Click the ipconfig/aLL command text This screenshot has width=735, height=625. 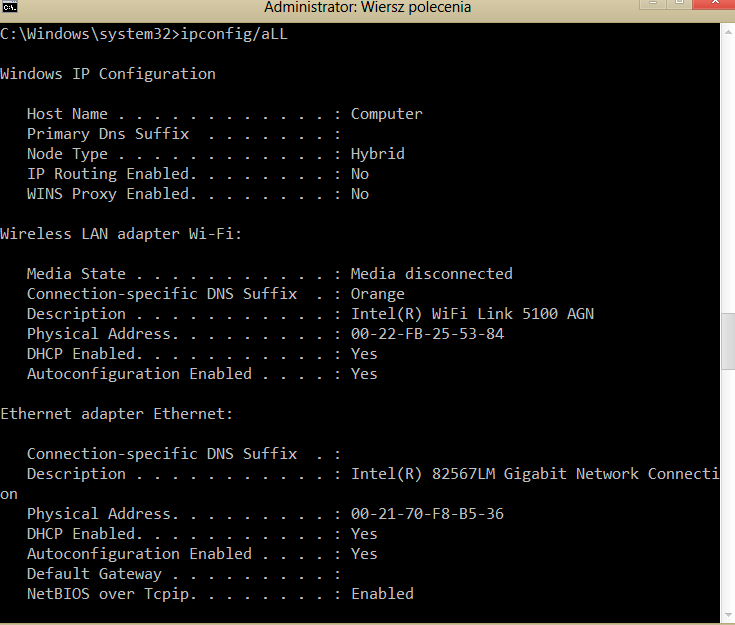click(234, 35)
